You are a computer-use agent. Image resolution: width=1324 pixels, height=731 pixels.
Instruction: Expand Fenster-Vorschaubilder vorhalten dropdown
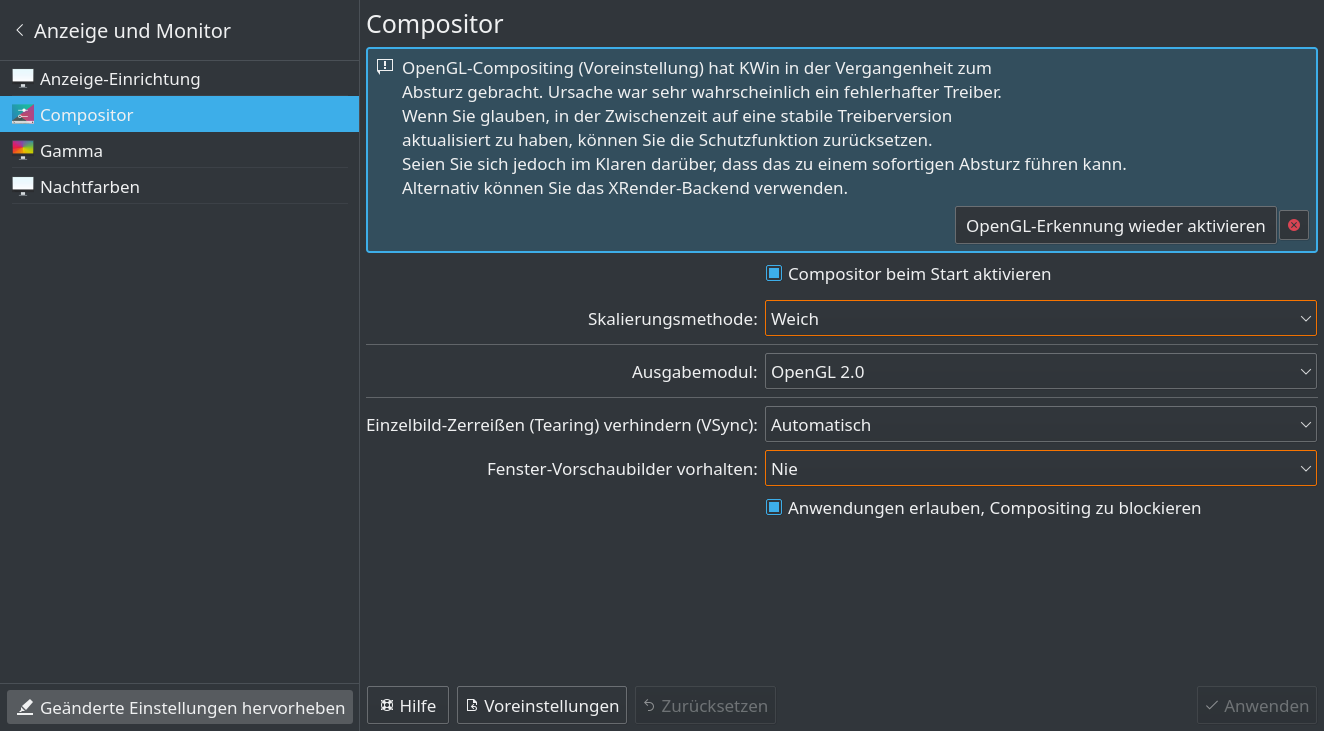click(1040, 469)
